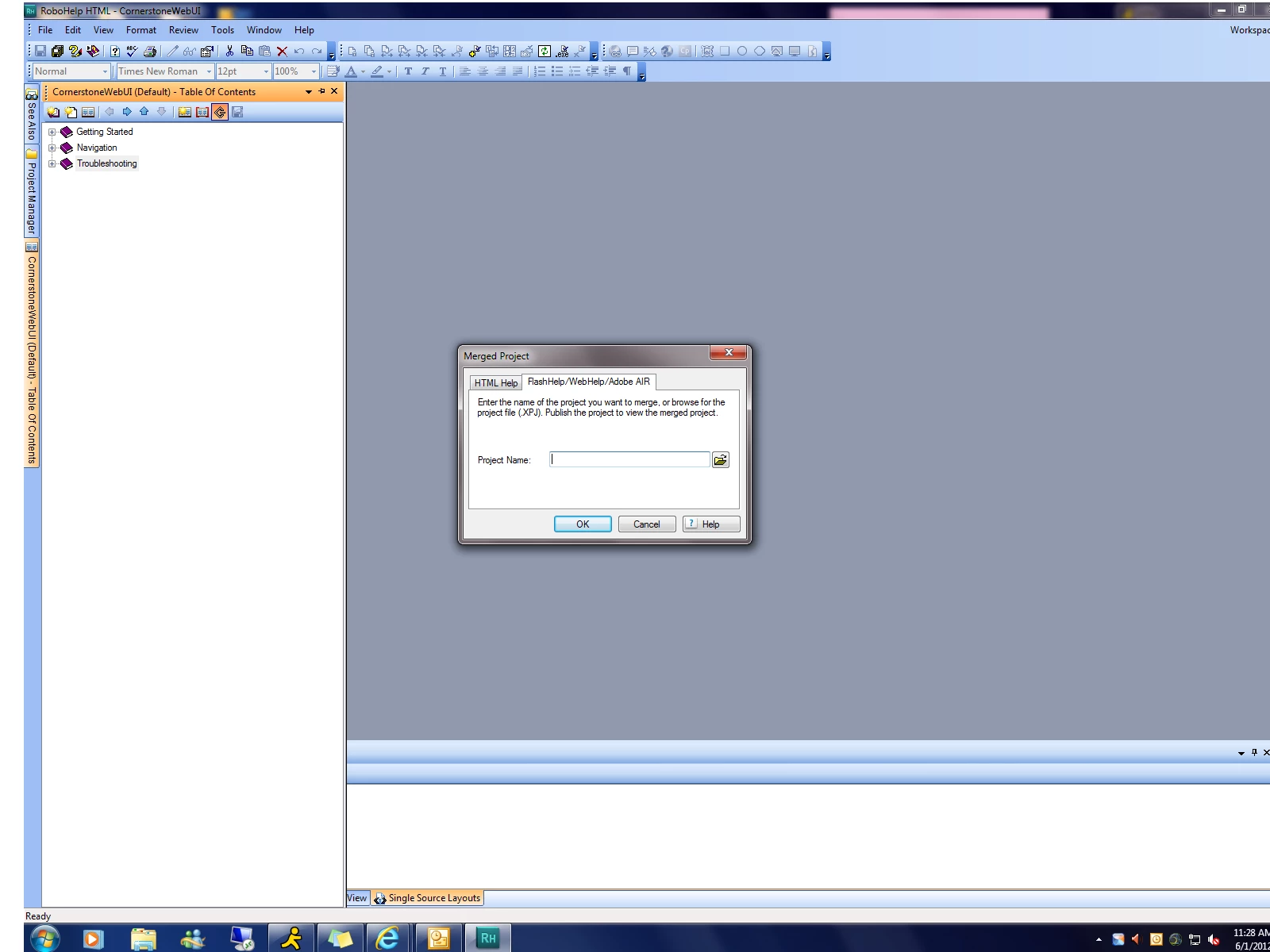Click the highlighted orange TOC toolbar icon
Viewport: 1270px width, 952px height.
click(x=220, y=112)
